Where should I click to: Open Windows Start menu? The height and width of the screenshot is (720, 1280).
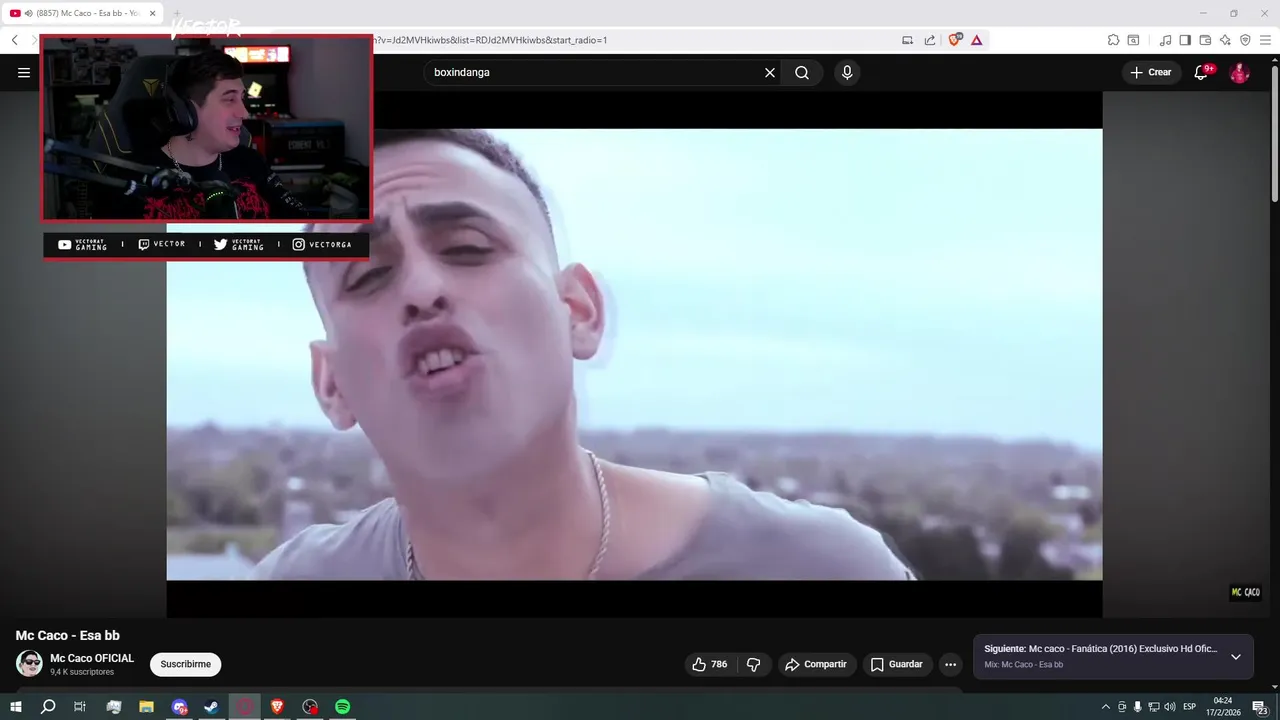16,707
